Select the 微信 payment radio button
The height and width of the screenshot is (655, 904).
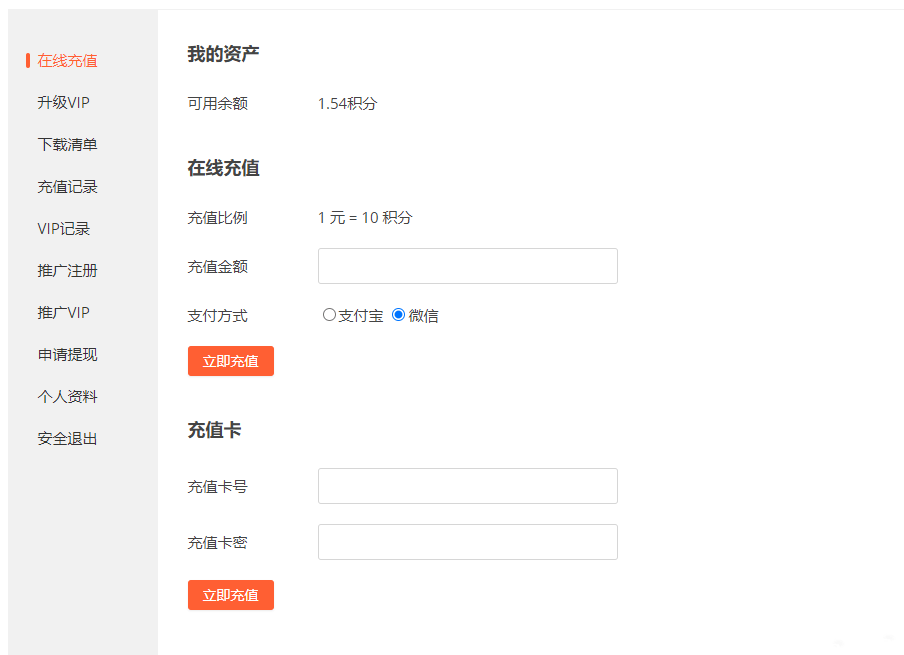(x=398, y=315)
